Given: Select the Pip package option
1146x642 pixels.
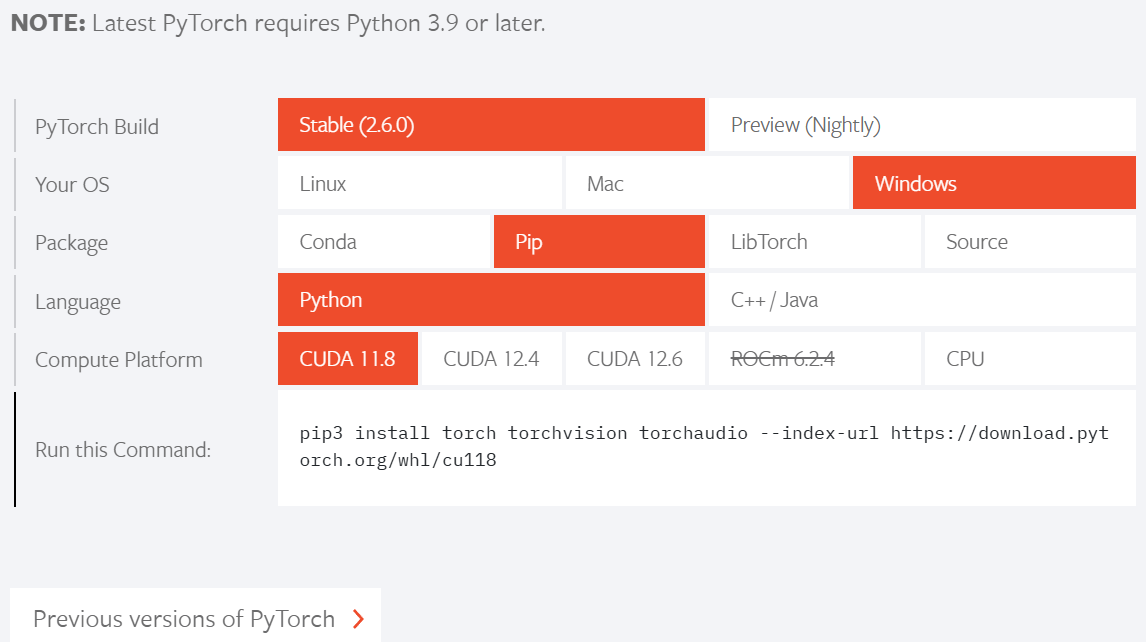Looking at the screenshot, I should [599, 242].
